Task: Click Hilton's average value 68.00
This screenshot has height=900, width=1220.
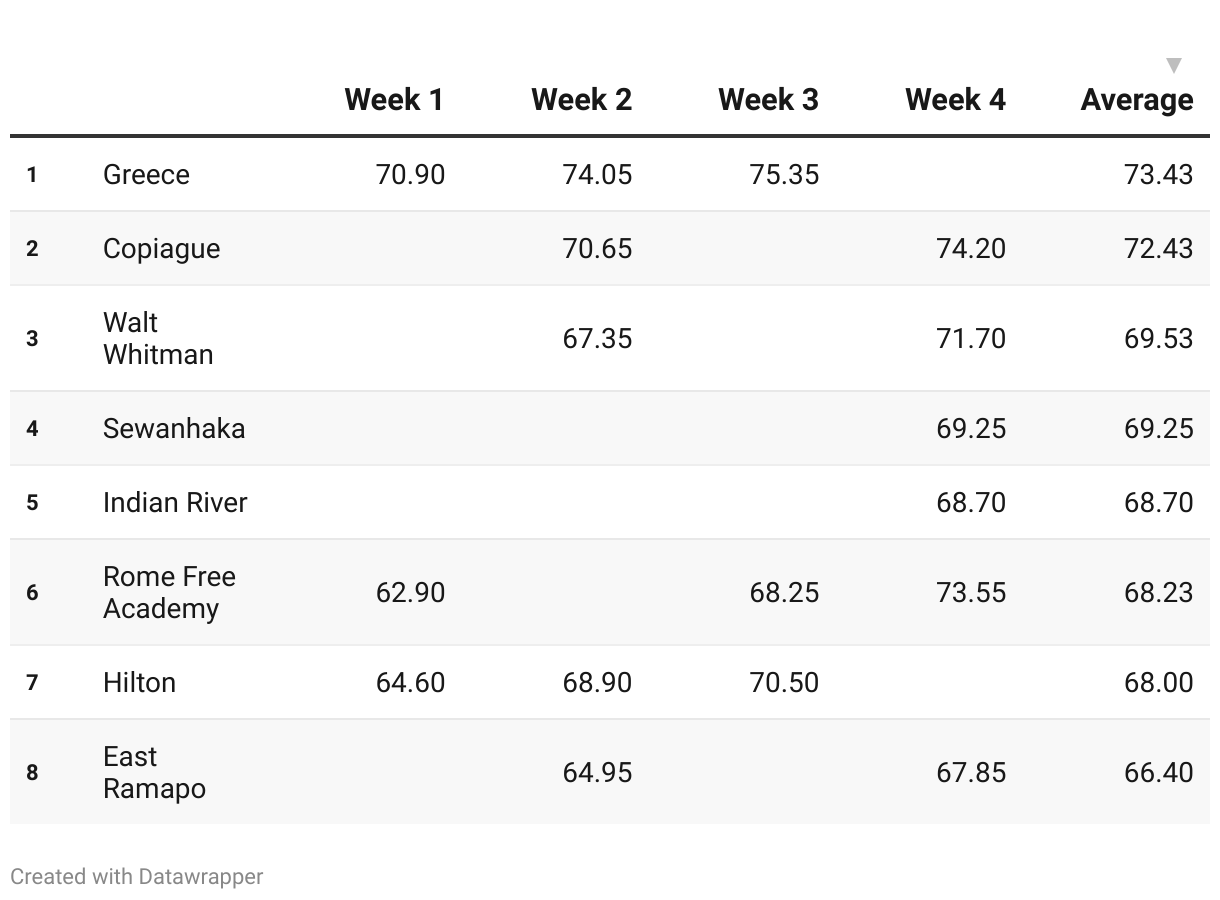Action: 1158,683
